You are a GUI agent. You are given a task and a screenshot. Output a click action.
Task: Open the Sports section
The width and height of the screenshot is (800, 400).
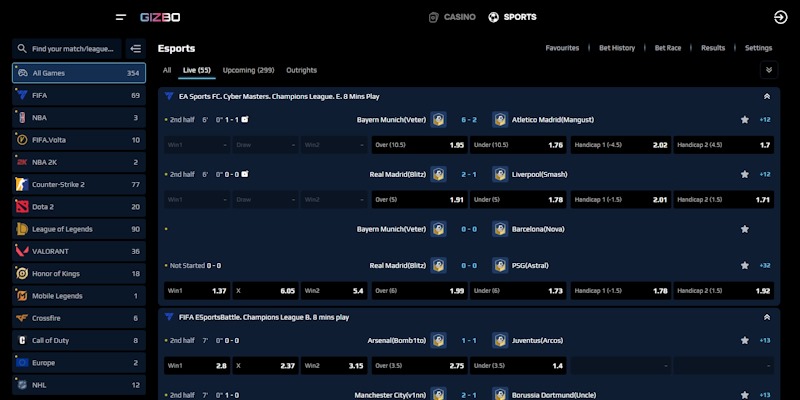click(x=512, y=17)
